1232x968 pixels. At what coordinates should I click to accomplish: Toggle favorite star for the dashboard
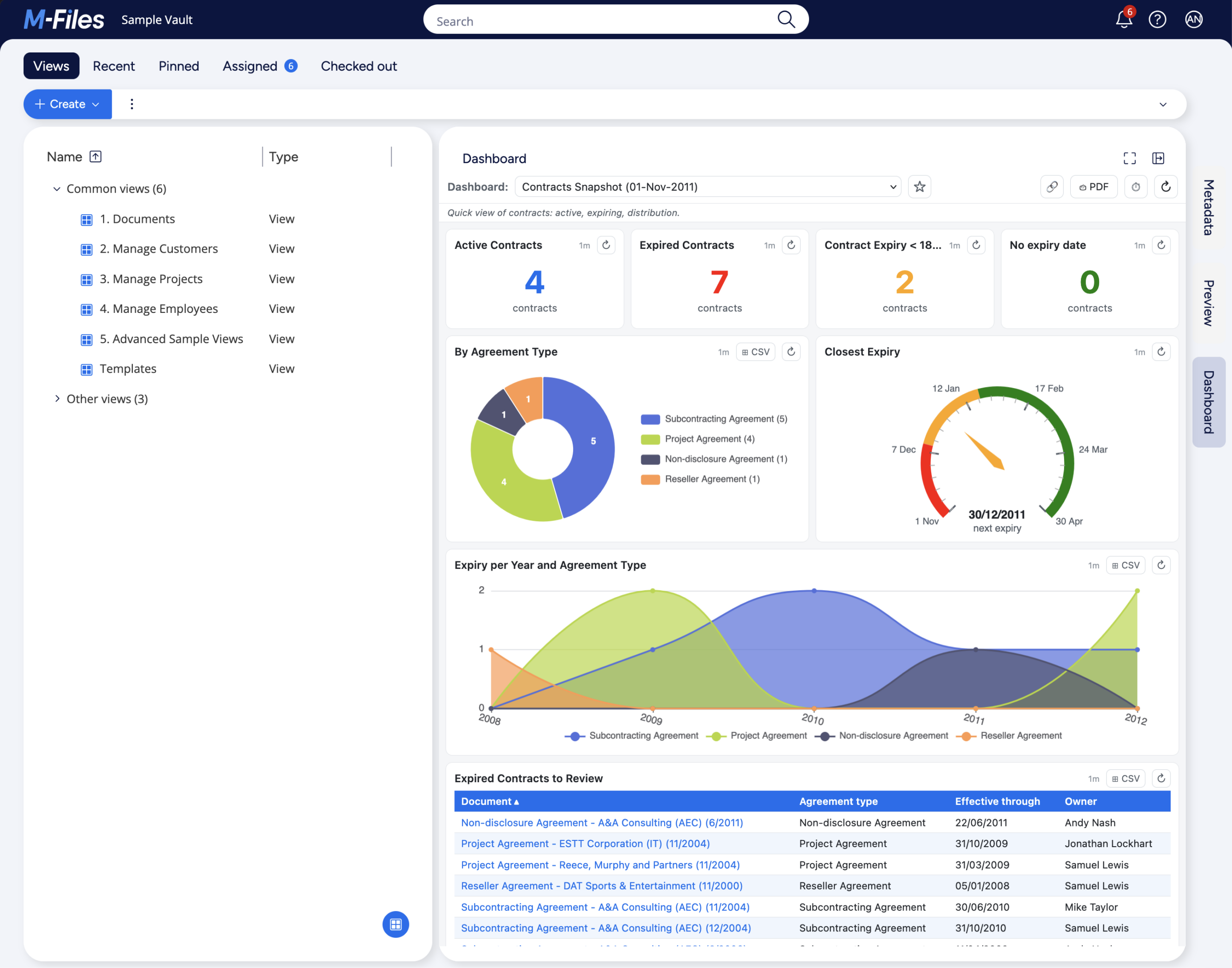[x=919, y=187]
